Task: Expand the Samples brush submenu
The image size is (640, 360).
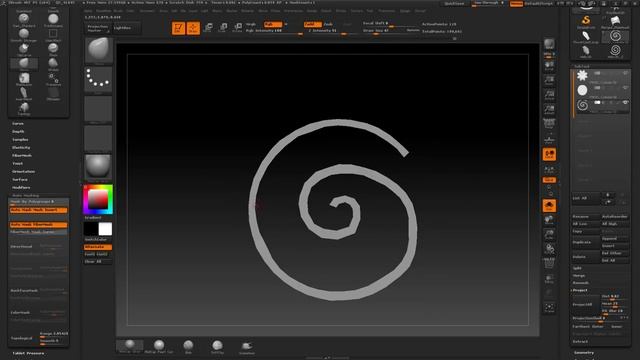Action: (x=20, y=140)
